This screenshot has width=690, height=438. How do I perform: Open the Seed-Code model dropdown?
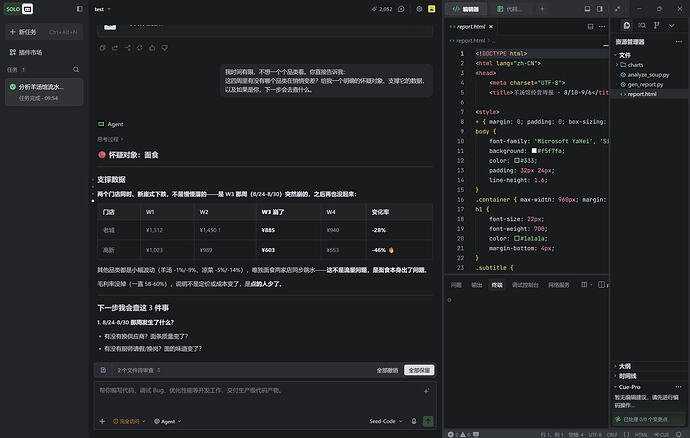pos(385,421)
